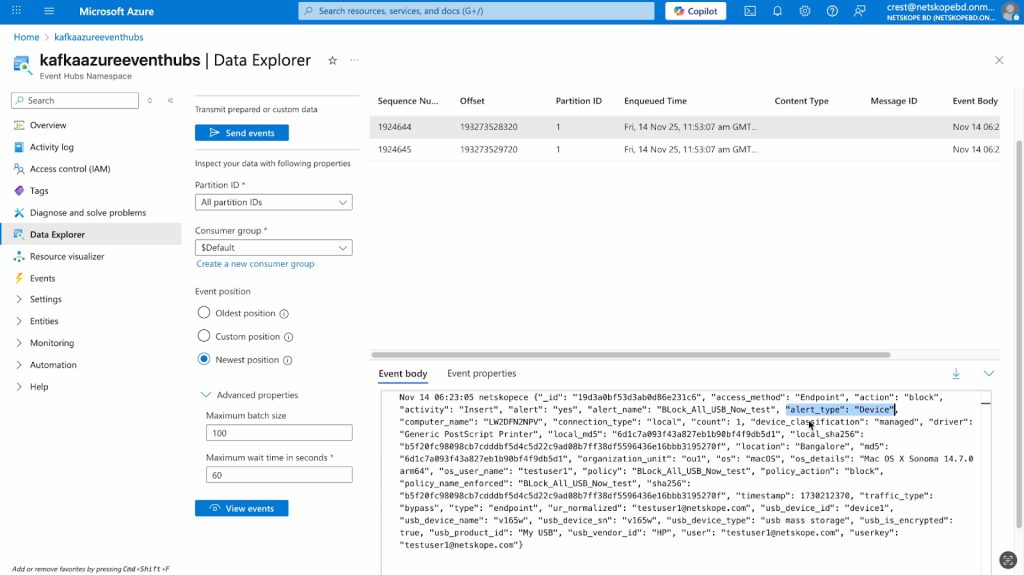Collapse the Advanced properties section
The width and height of the screenshot is (1024, 575).
tap(206, 395)
